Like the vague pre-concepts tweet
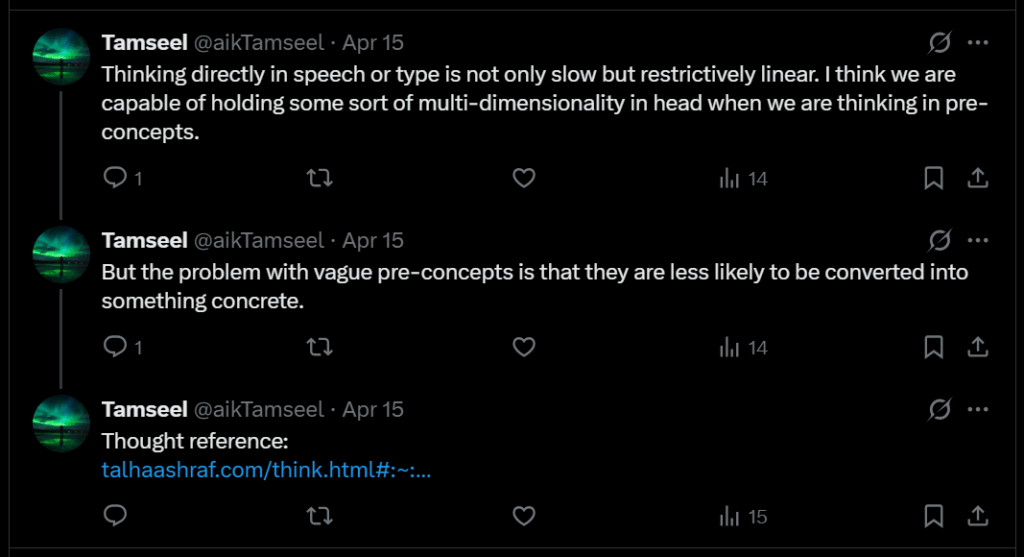The height and width of the screenshot is (557, 1024). point(524,347)
